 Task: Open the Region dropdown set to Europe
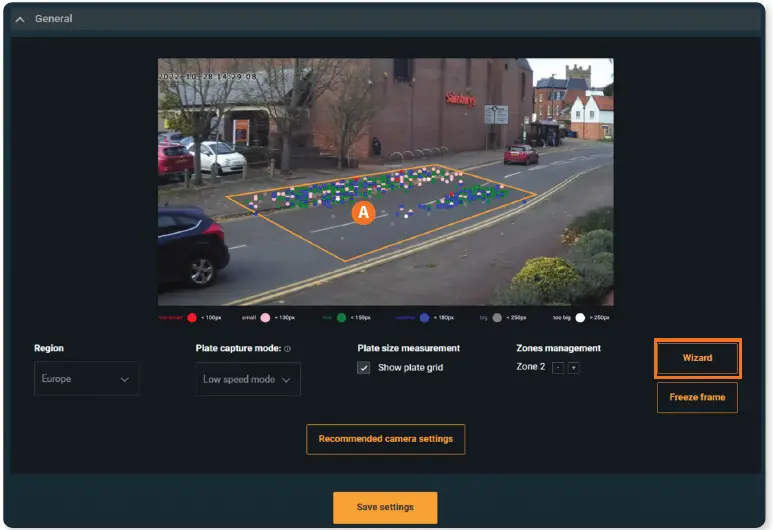(86, 379)
